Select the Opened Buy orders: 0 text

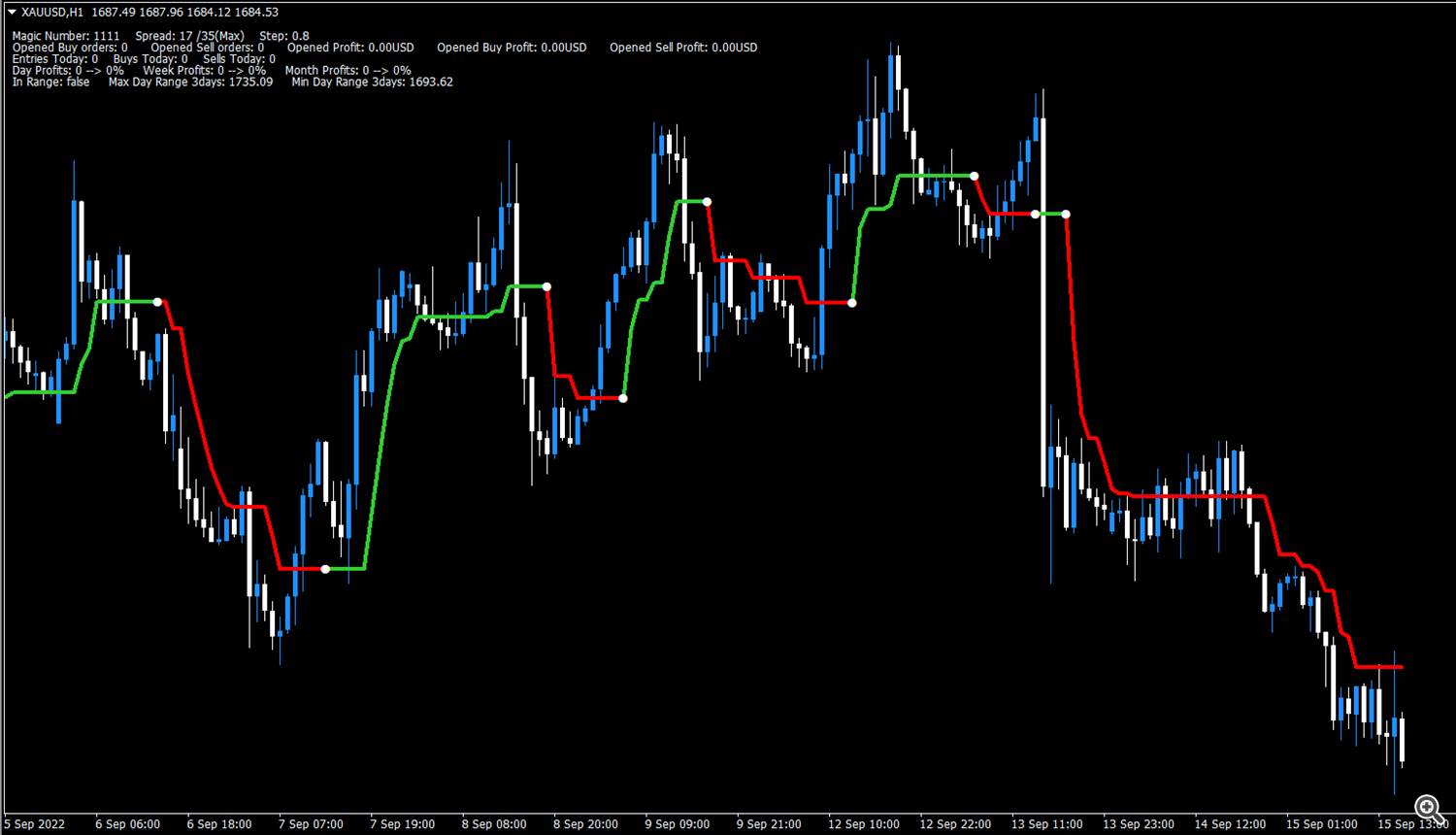70,48
